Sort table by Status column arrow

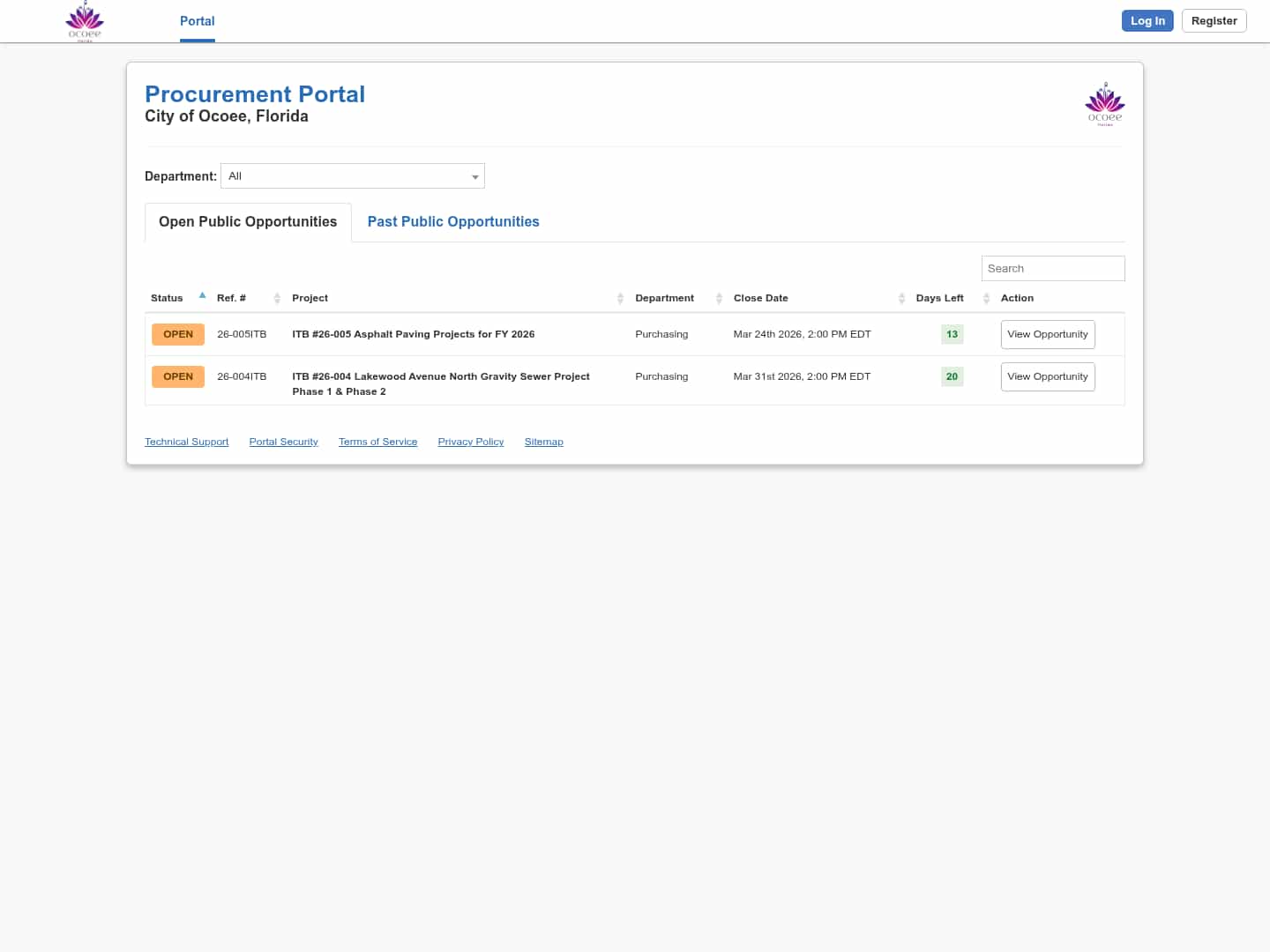[x=202, y=297]
